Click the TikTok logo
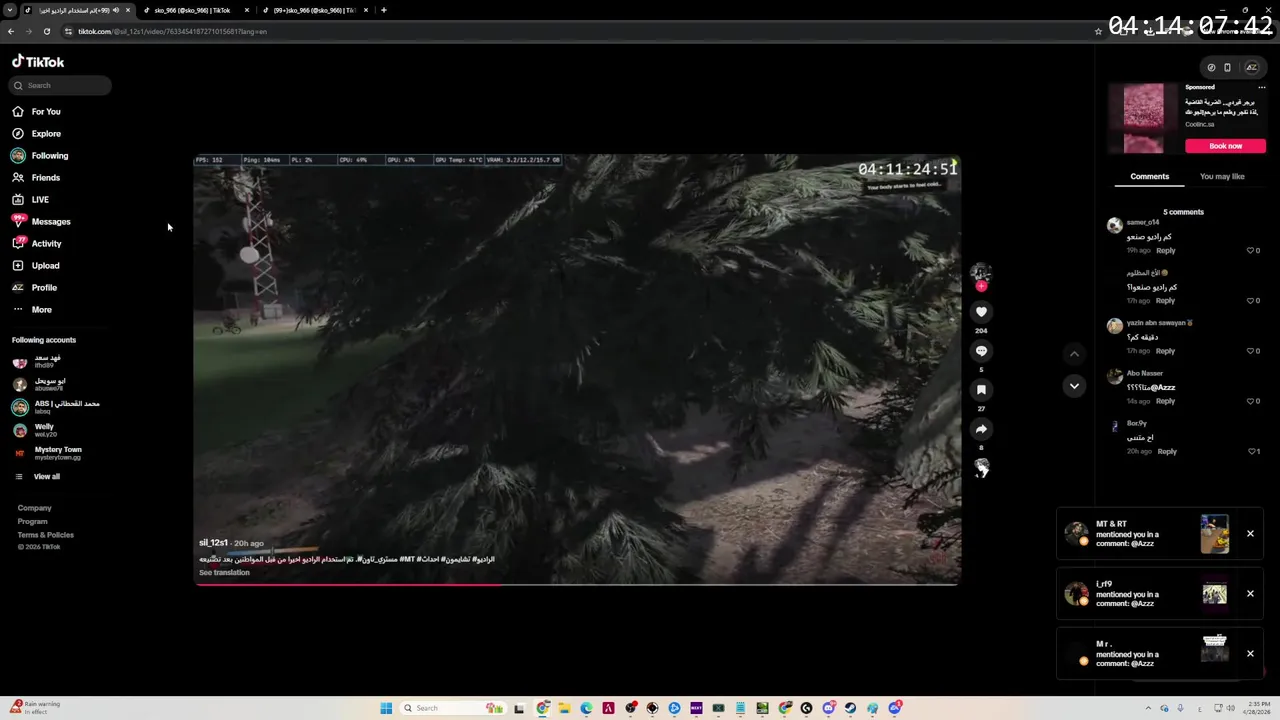 38,62
